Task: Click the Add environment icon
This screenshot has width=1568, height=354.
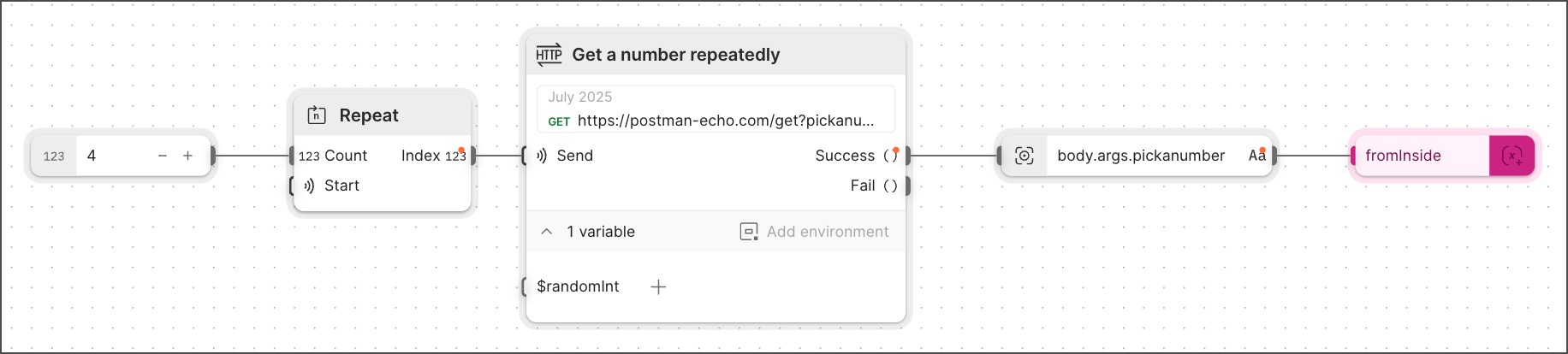Action: click(749, 232)
